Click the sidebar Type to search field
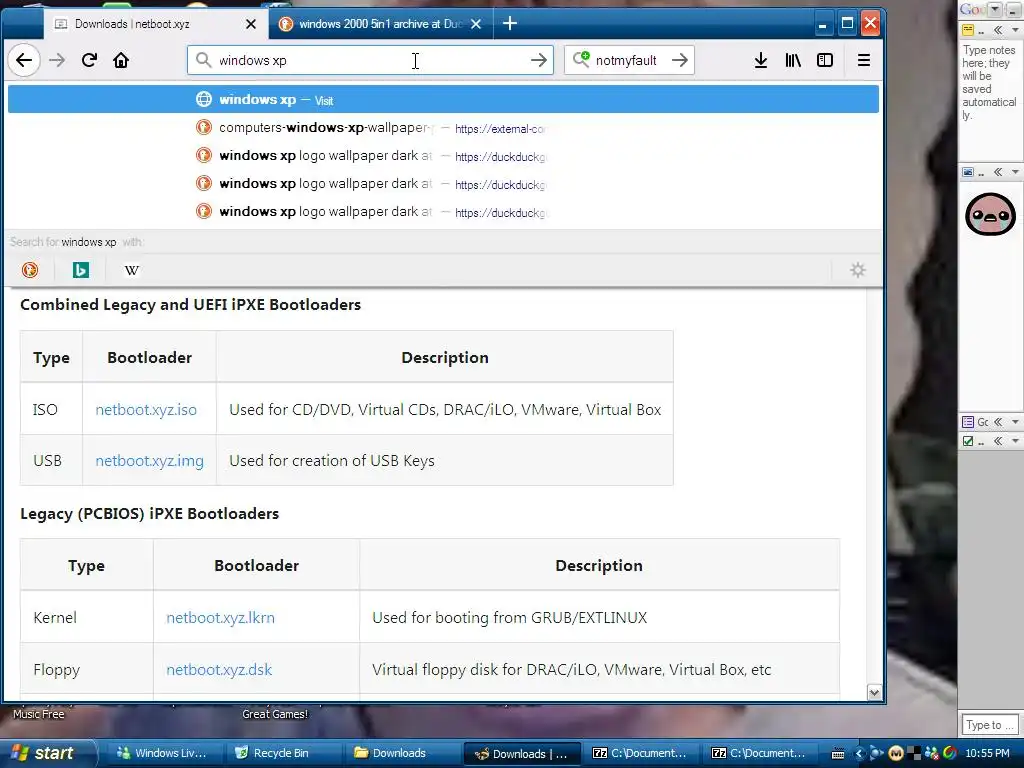The image size is (1024, 768). tap(989, 725)
